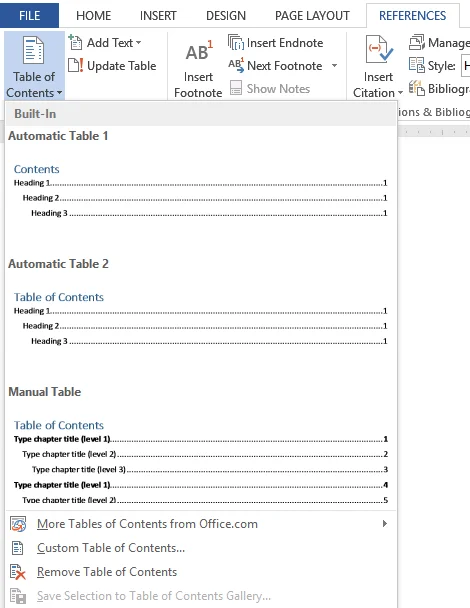
Task: Click the Manage Sources label
Action: click(449, 43)
